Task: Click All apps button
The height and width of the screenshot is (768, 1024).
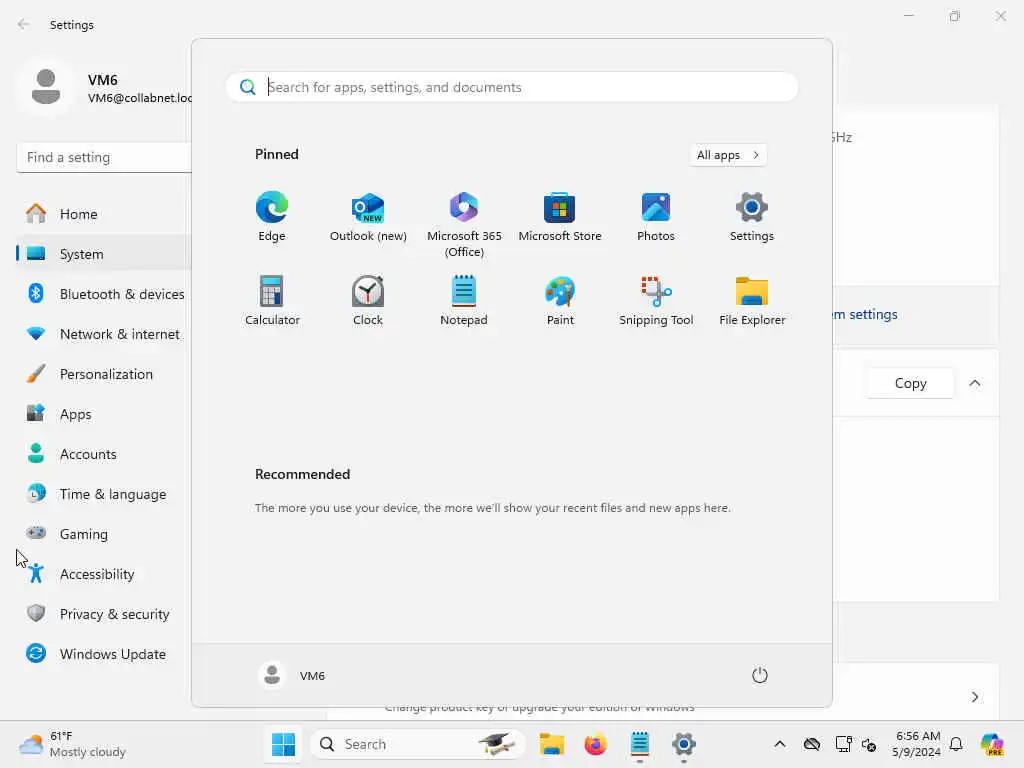Action: (x=728, y=155)
